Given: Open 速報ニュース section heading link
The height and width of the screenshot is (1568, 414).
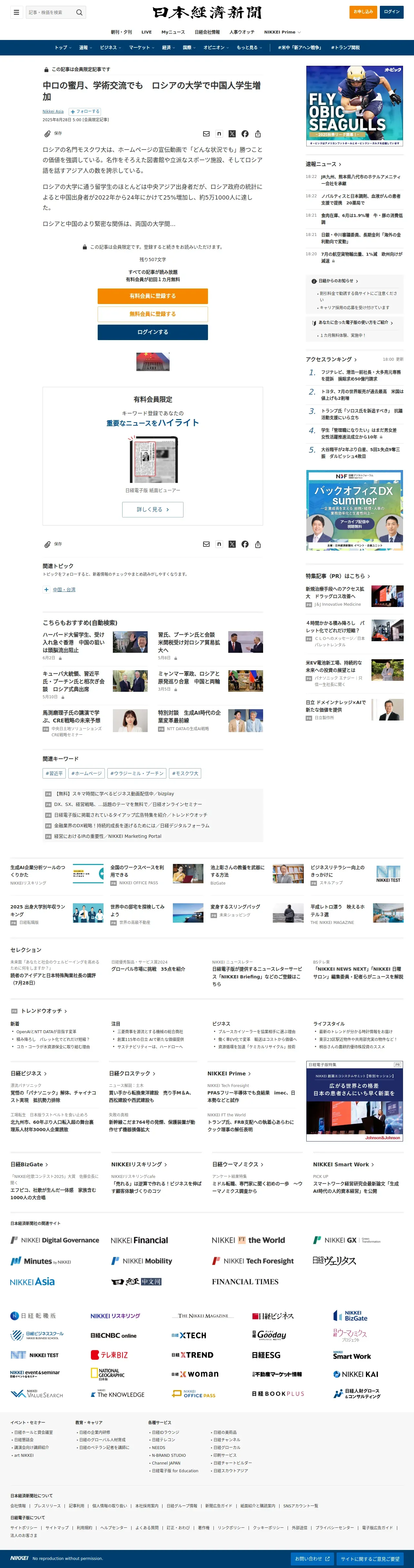Looking at the screenshot, I should pos(323,164).
